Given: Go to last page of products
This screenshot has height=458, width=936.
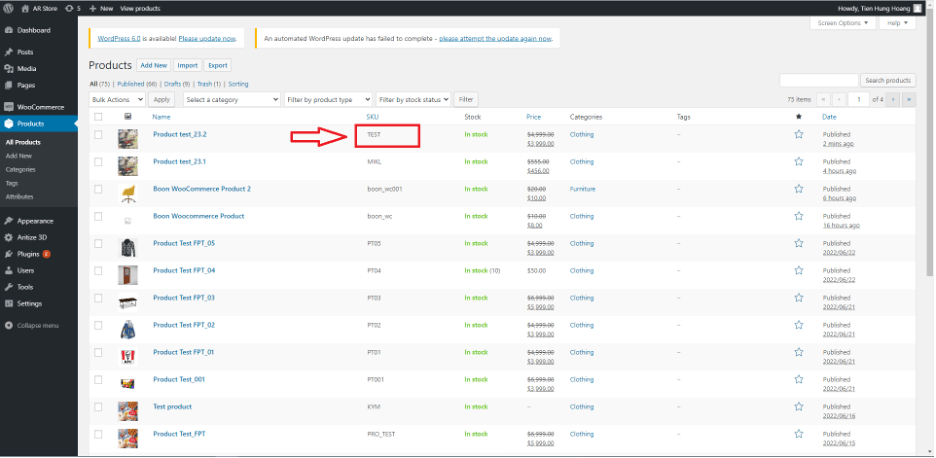Looking at the screenshot, I should point(909,100).
